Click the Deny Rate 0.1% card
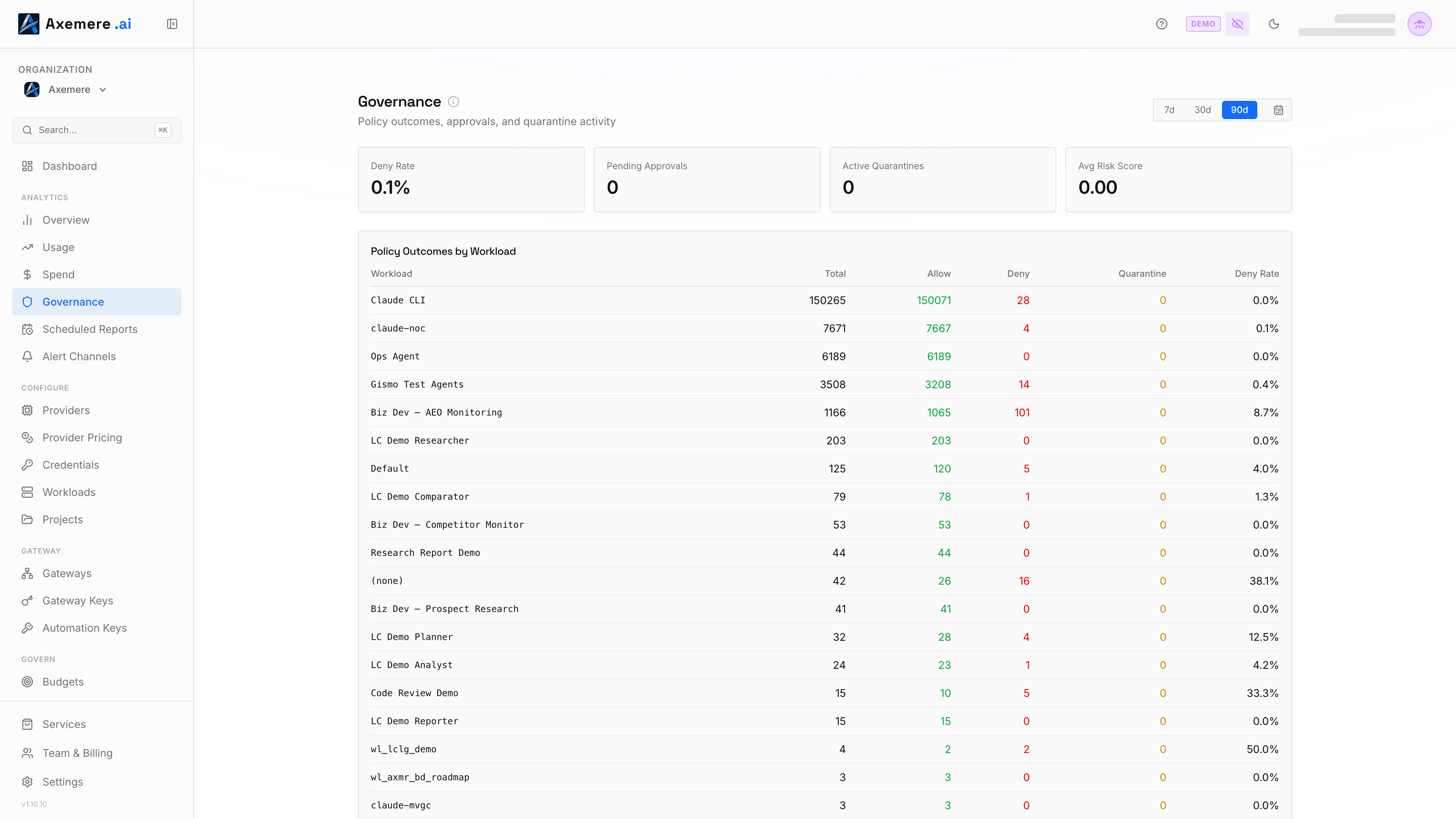1456x819 pixels. click(x=471, y=180)
